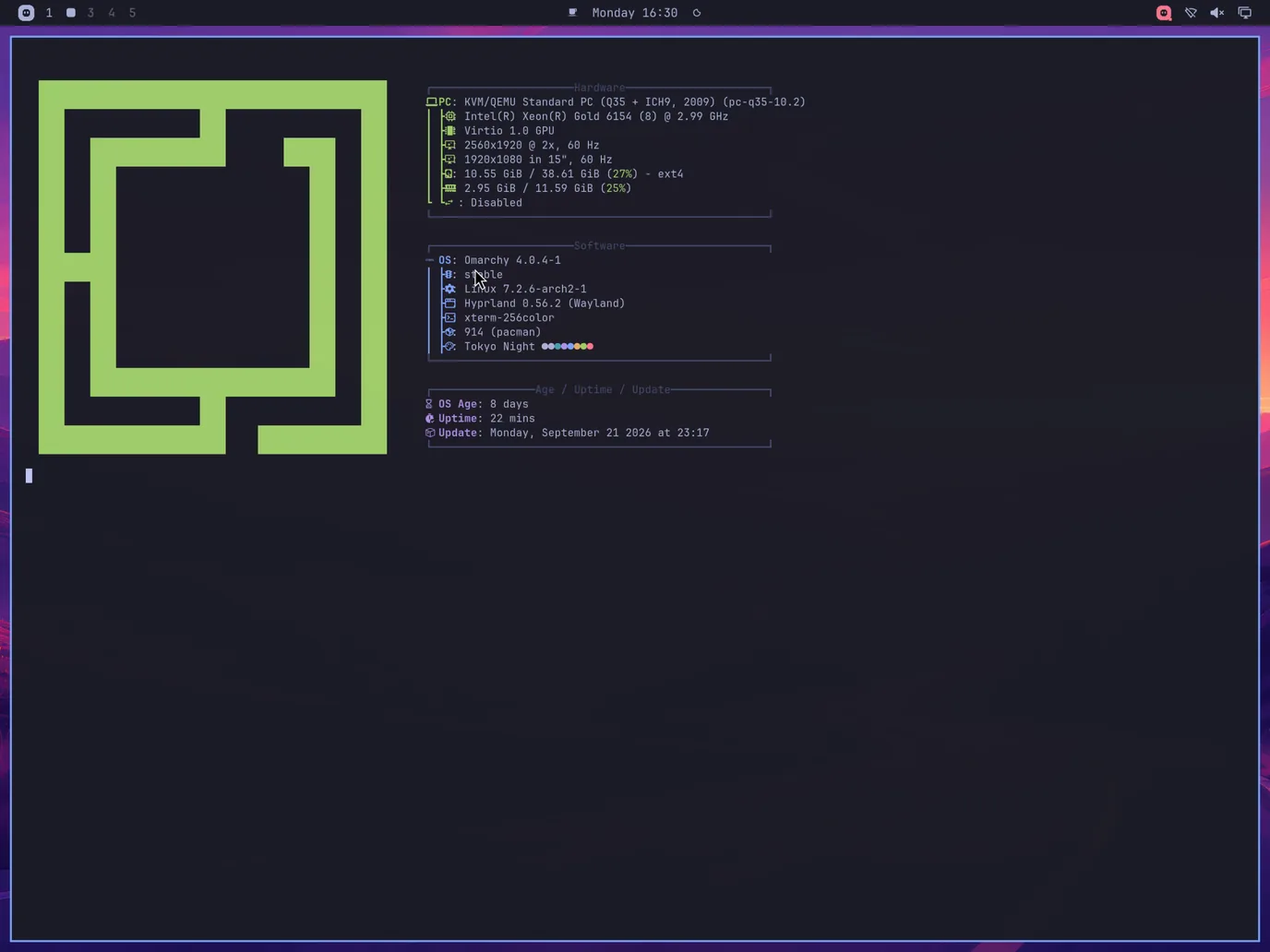Switch to the active square workspace indicator
1270x952 pixels.
(x=70, y=13)
